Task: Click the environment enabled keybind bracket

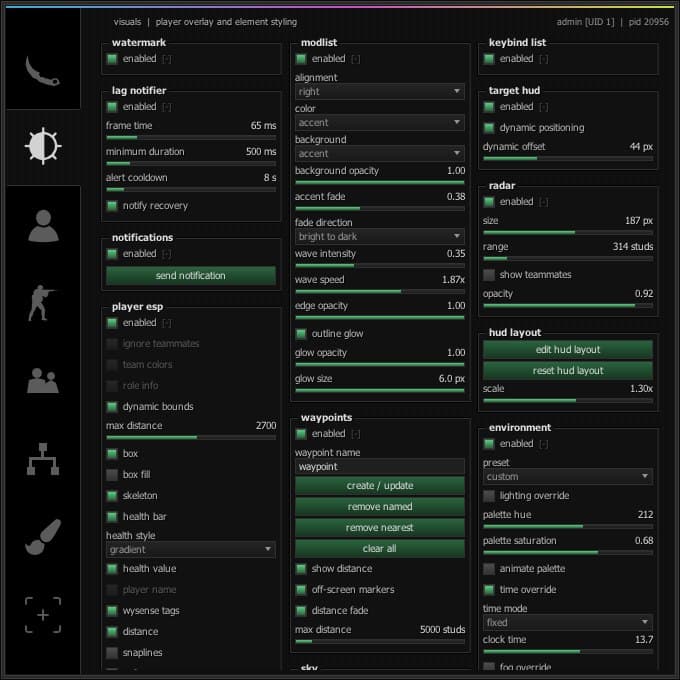Action: [x=544, y=444]
